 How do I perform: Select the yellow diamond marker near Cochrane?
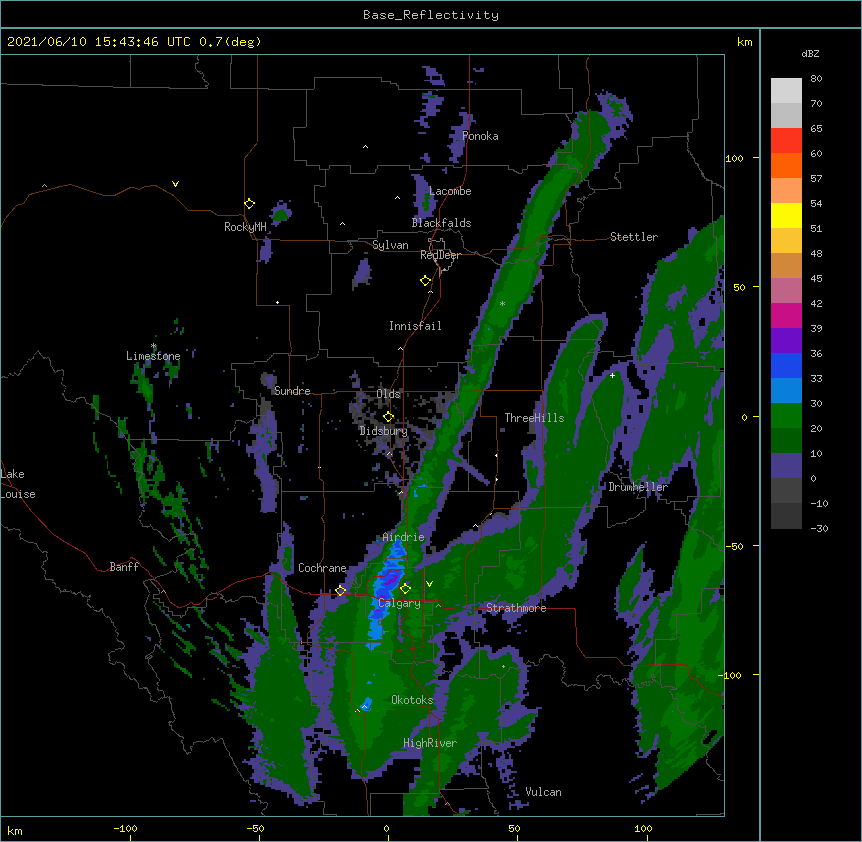click(x=341, y=591)
